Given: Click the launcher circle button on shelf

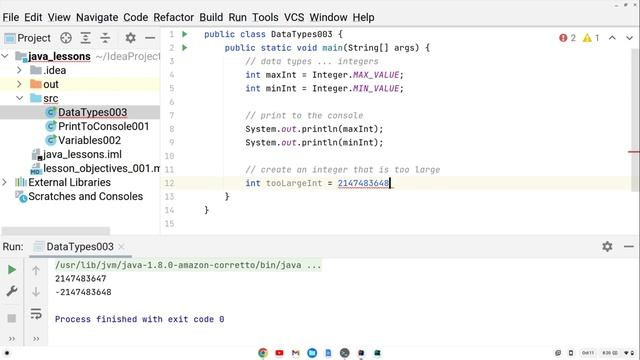Looking at the screenshot, I should point(7,353).
